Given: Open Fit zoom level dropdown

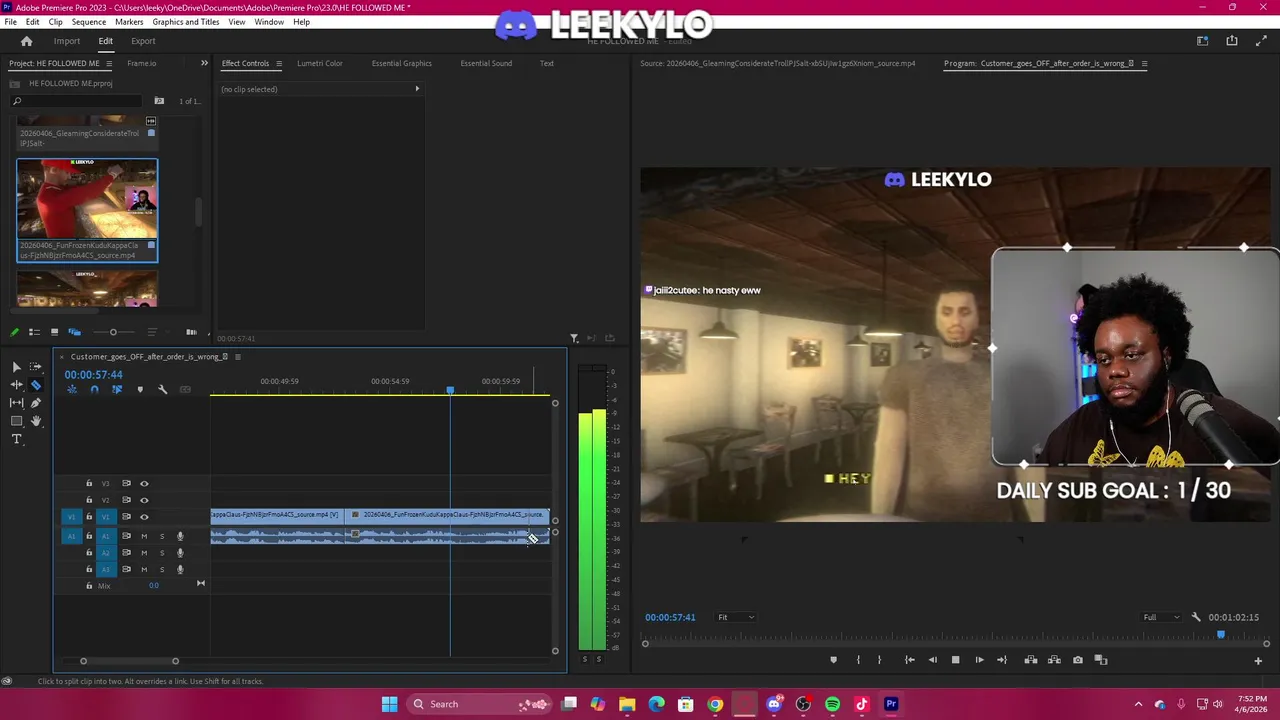Looking at the screenshot, I should point(735,617).
